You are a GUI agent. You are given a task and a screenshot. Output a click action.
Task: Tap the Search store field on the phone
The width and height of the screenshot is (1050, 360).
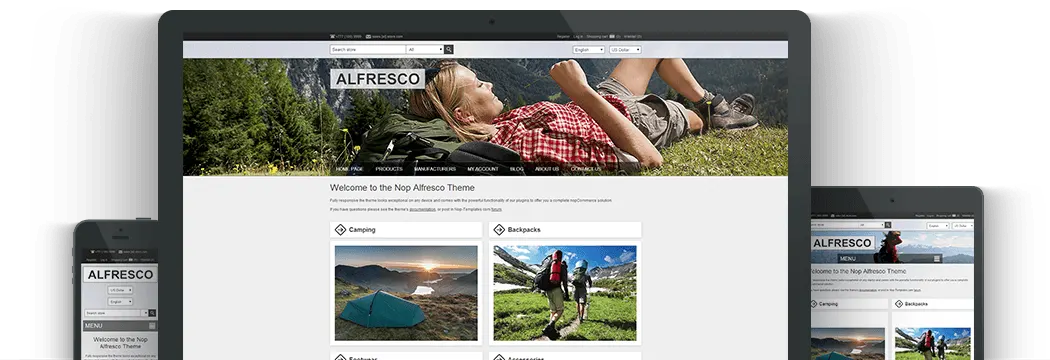112,313
